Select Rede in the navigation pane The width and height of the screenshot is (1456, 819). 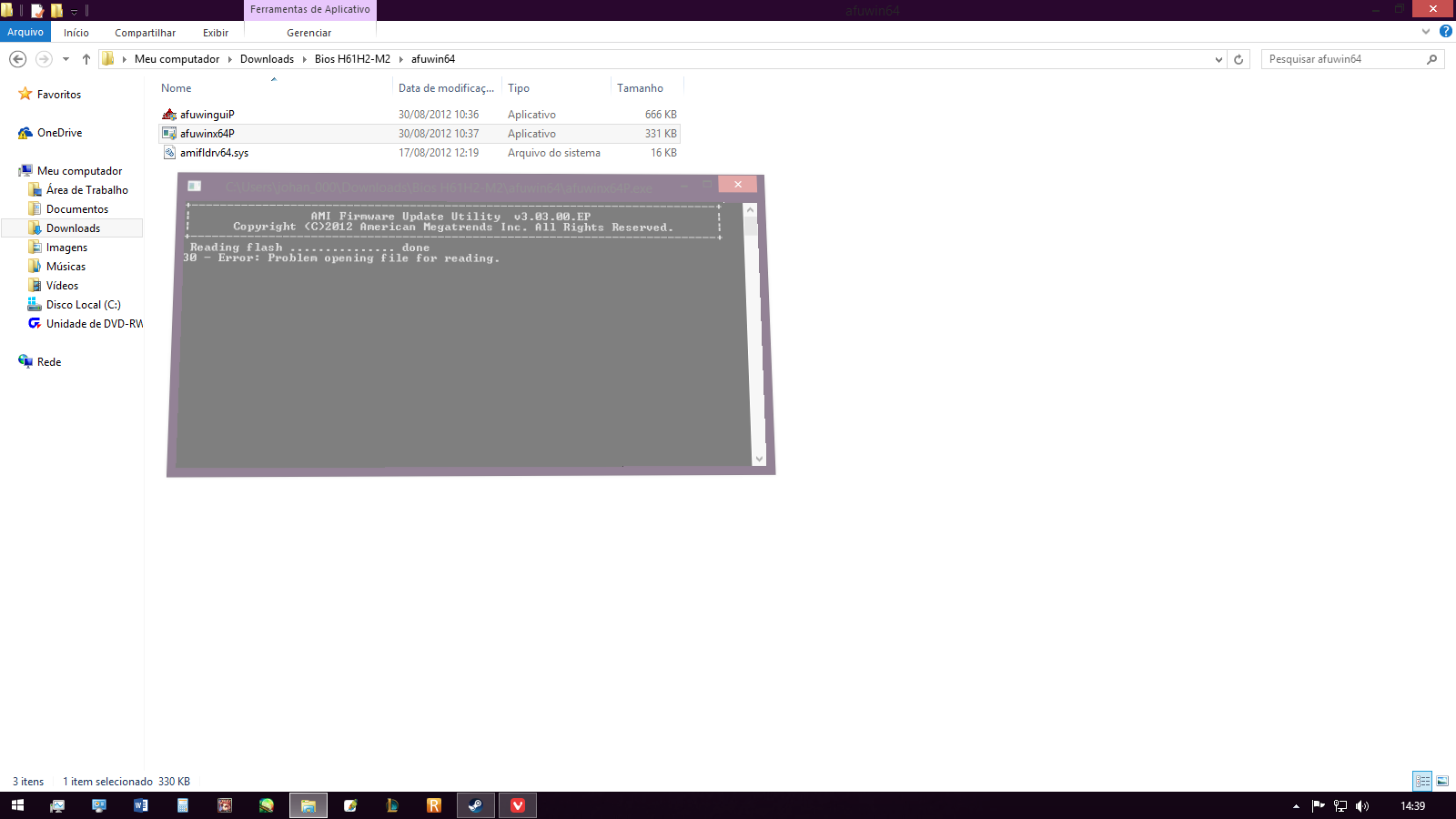pyautogui.click(x=49, y=362)
